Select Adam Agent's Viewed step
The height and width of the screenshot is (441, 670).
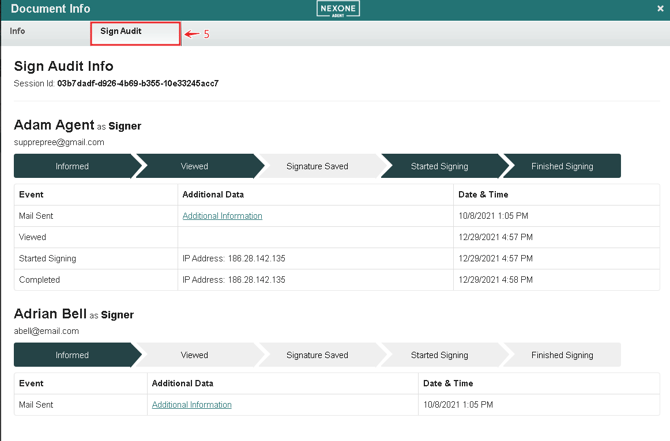pos(194,166)
